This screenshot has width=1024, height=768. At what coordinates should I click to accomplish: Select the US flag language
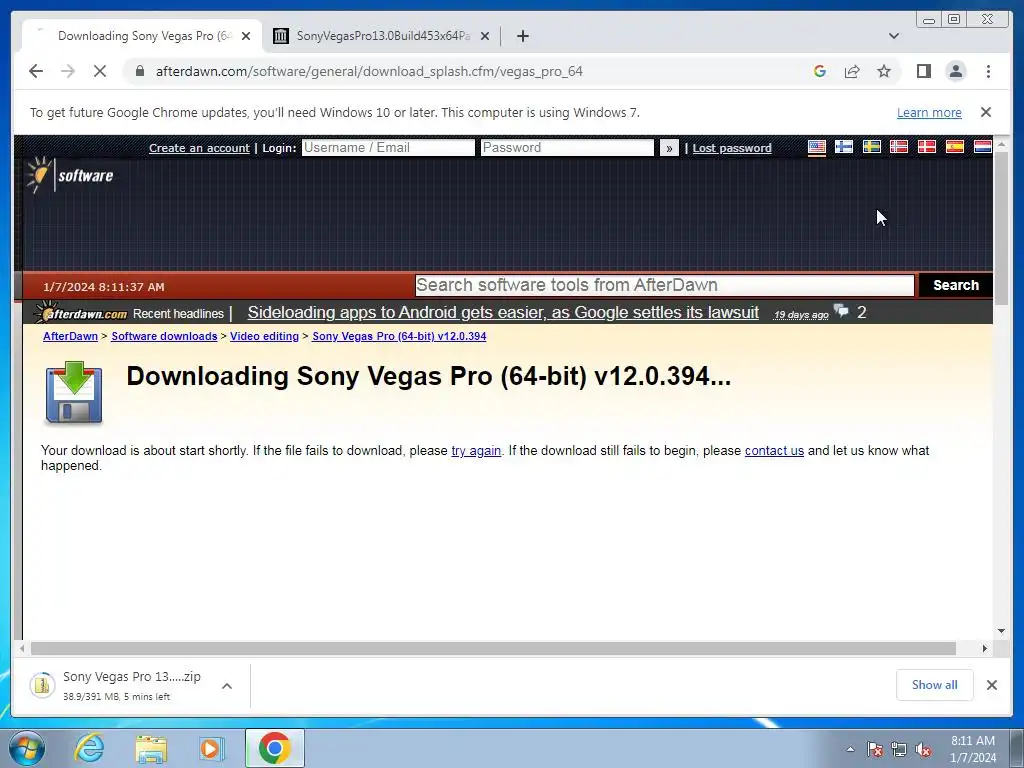click(816, 147)
